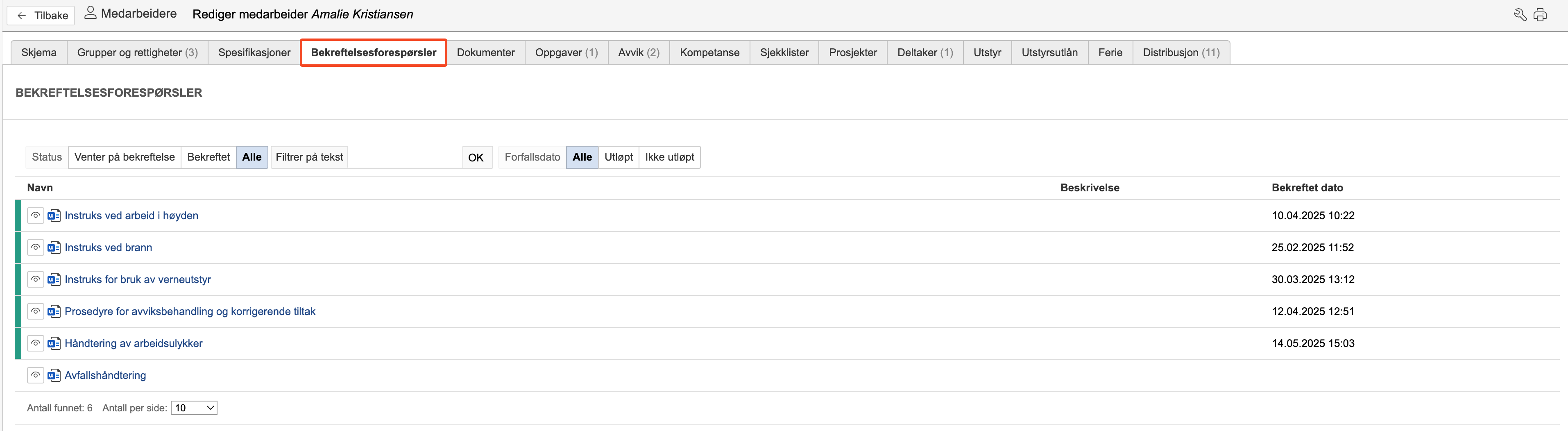Click the Medarbeidere person icon

[90, 13]
